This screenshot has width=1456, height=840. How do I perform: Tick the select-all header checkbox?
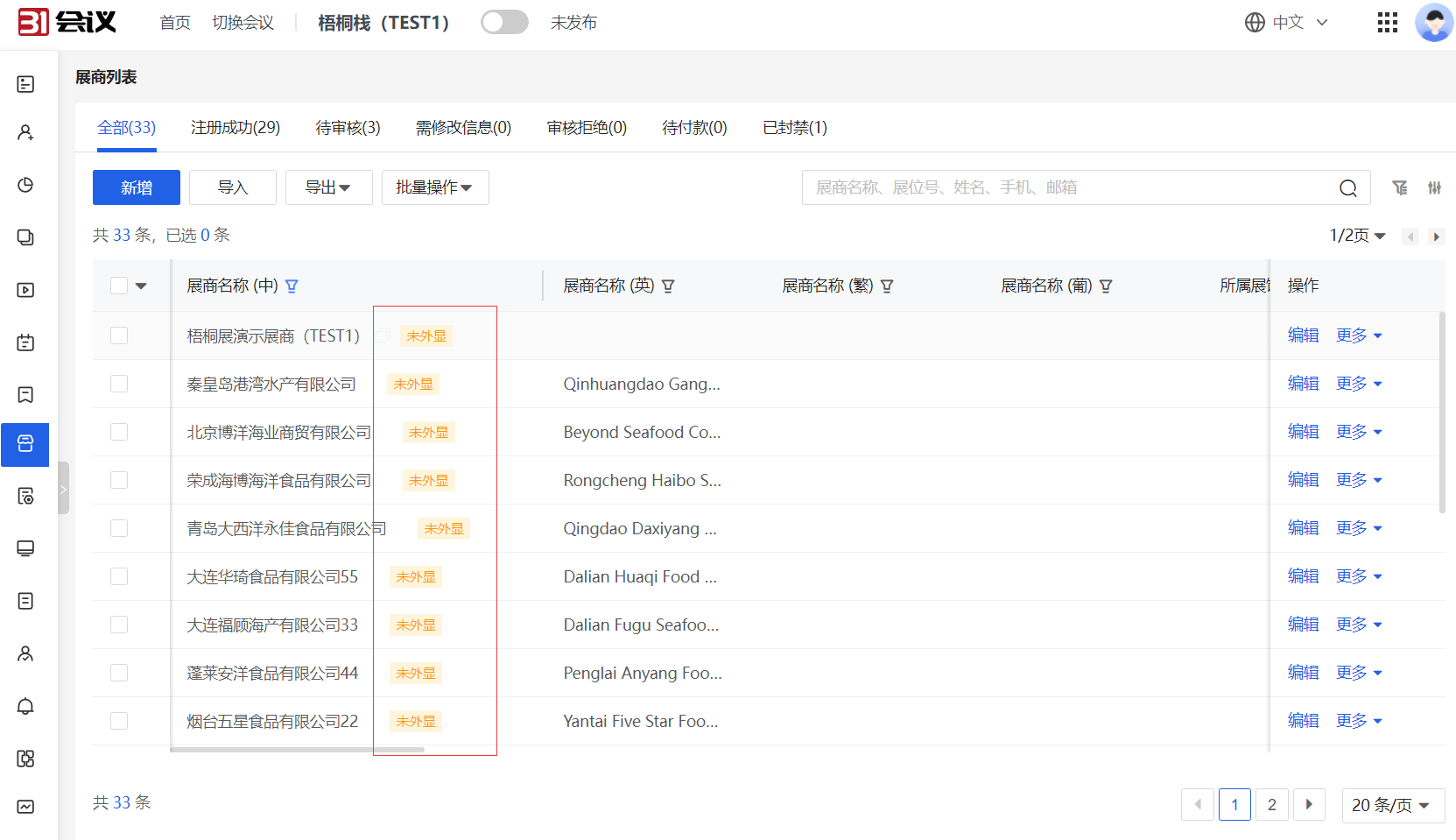pos(119,286)
